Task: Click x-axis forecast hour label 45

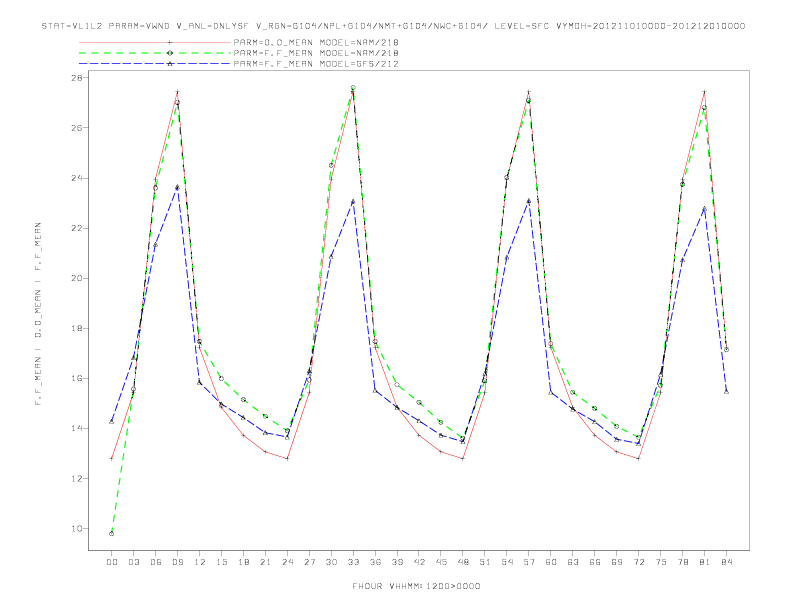Action: (x=441, y=562)
